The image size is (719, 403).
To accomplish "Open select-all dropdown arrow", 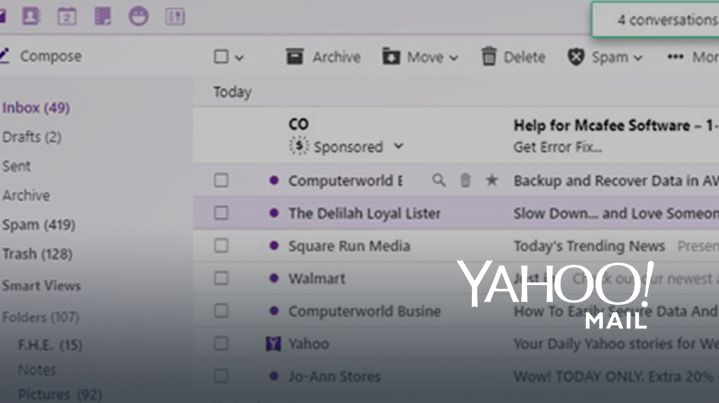I will coord(239,58).
